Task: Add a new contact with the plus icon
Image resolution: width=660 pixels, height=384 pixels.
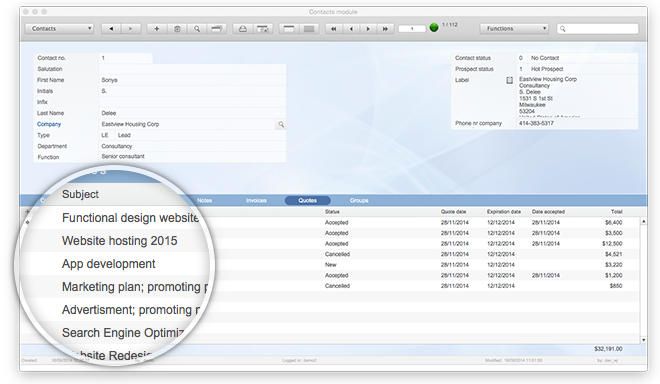Action: click(157, 29)
